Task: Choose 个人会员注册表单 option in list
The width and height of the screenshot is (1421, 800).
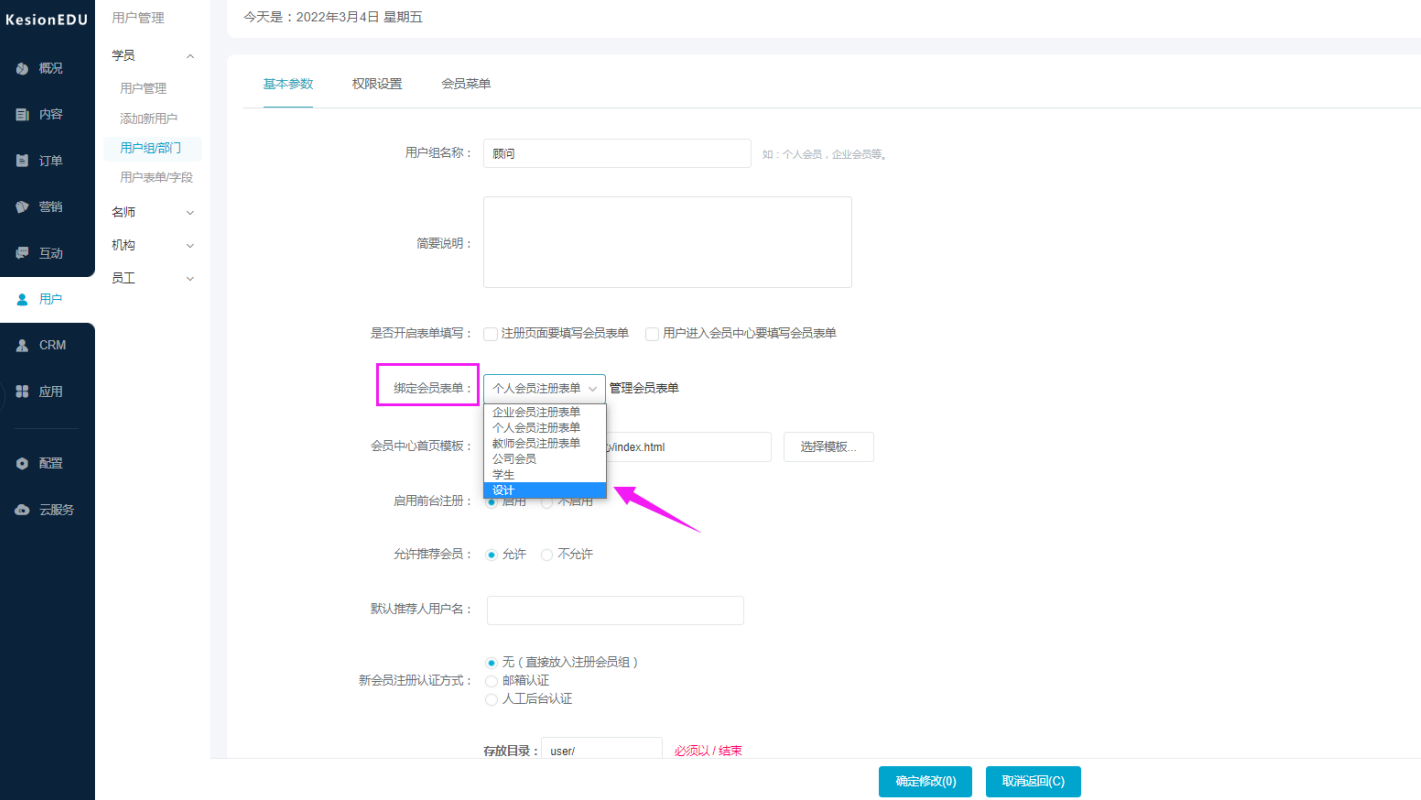Action: 545,427
